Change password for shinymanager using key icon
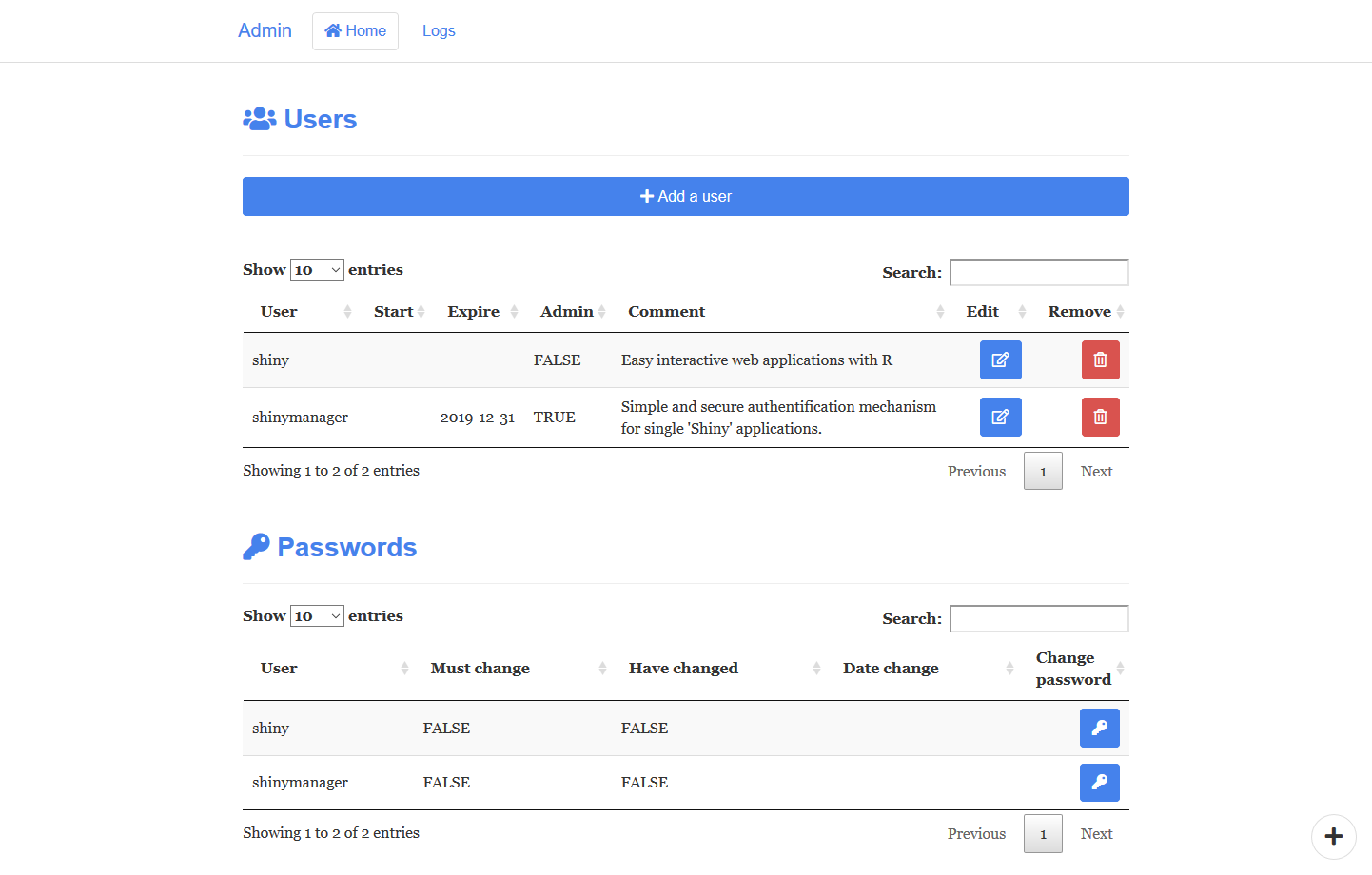 coord(1099,782)
